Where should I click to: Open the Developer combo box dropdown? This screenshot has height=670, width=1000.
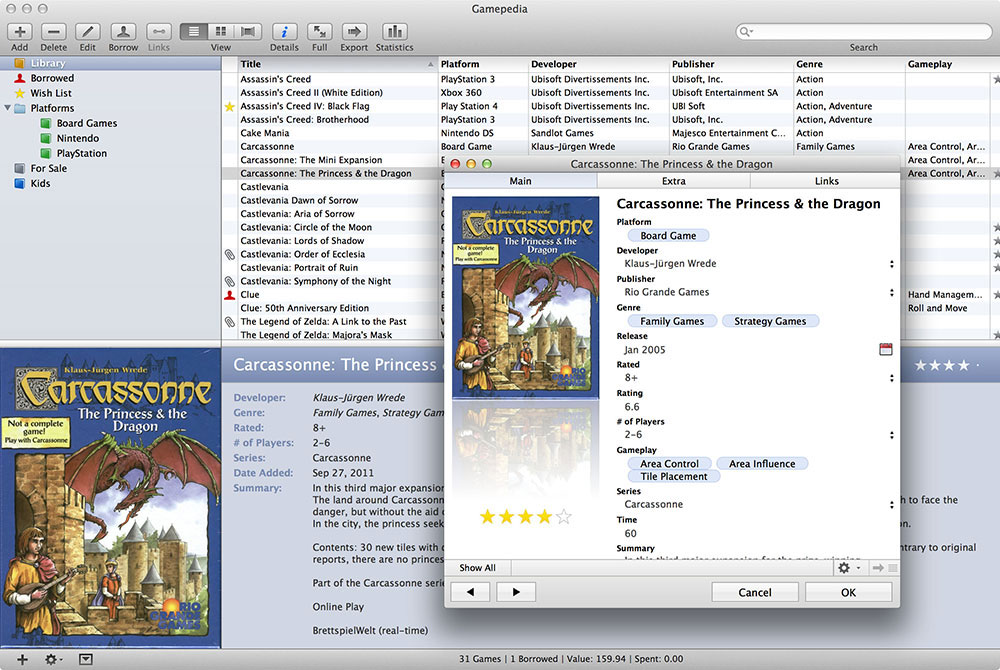coord(891,264)
